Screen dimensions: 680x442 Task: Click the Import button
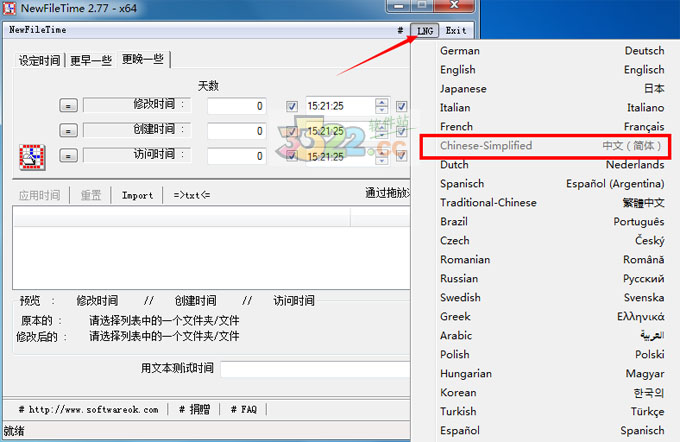click(137, 195)
